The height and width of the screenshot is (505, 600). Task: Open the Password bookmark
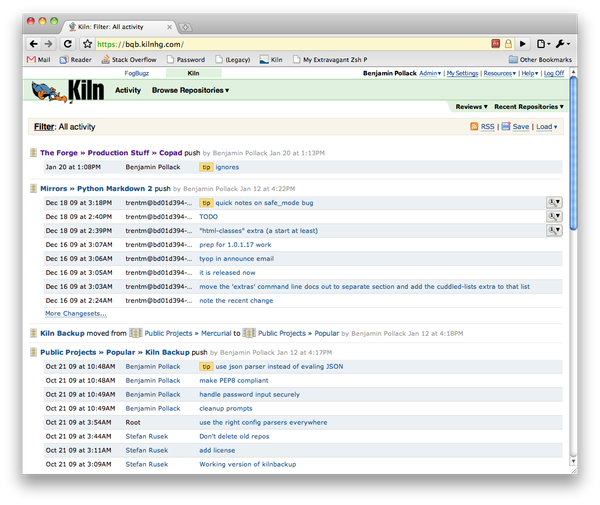coord(186,60)
